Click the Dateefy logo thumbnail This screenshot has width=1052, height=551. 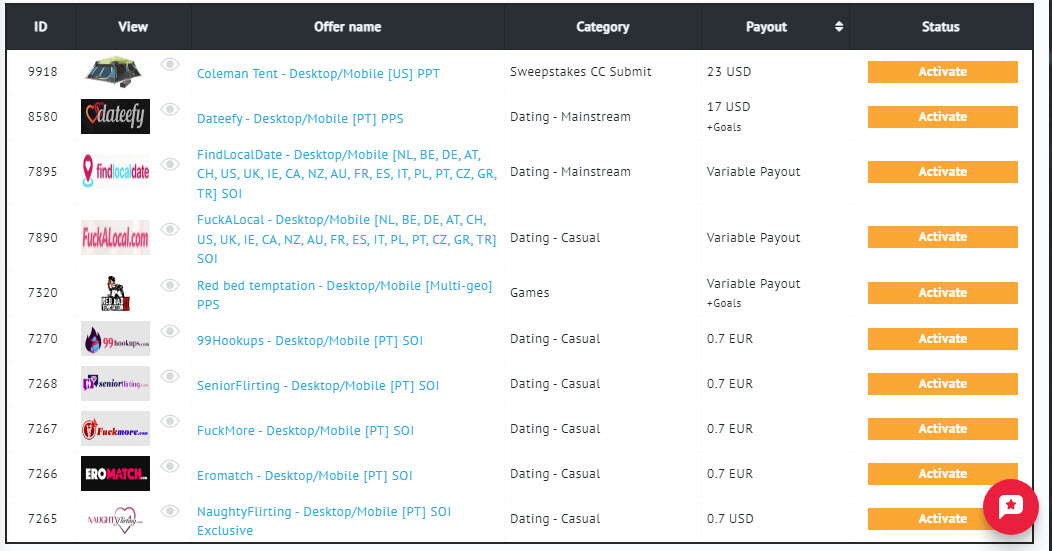pyautogui.click(x=115, y=116)
